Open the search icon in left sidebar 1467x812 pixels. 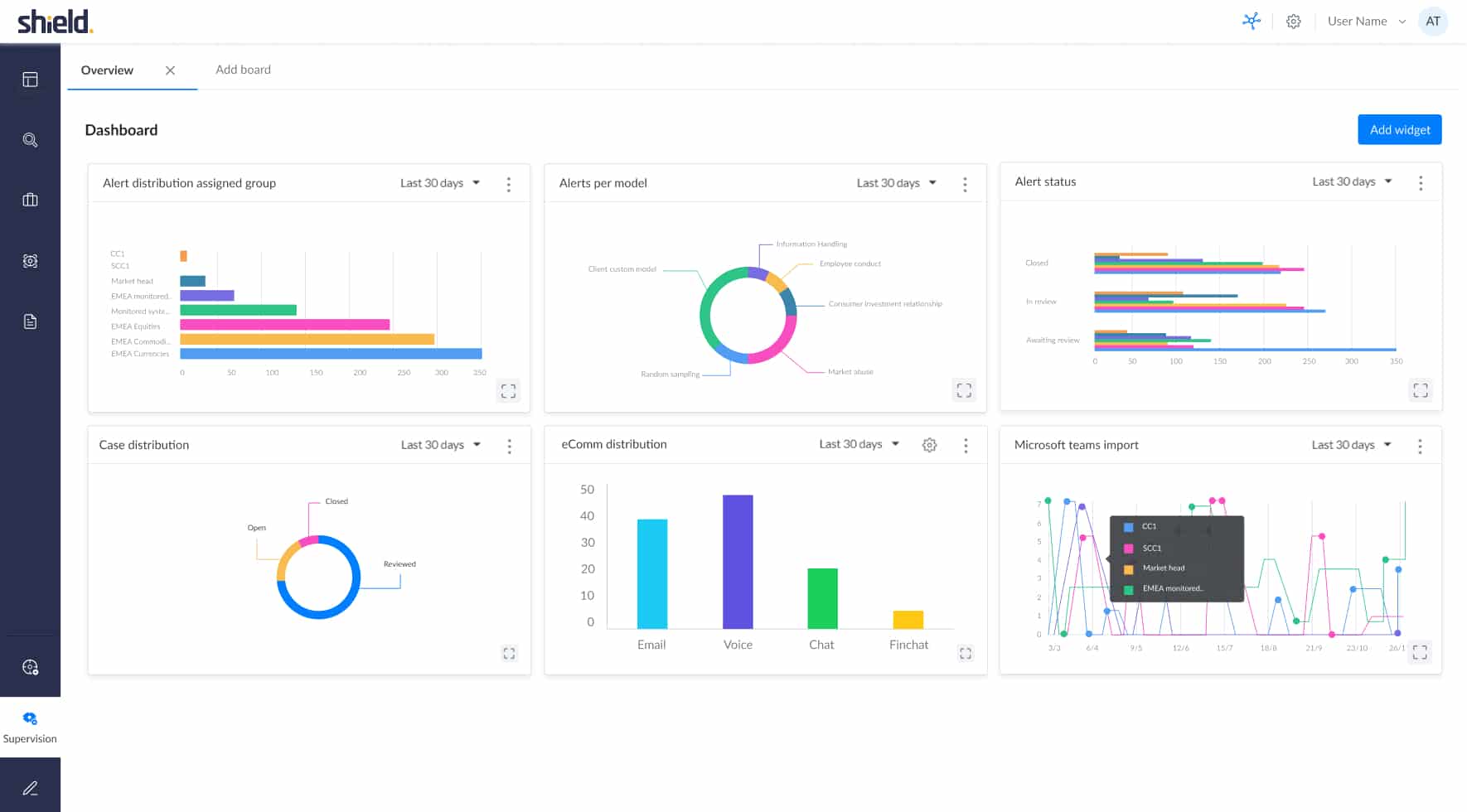pyautogui.click(x=30, y=140)
